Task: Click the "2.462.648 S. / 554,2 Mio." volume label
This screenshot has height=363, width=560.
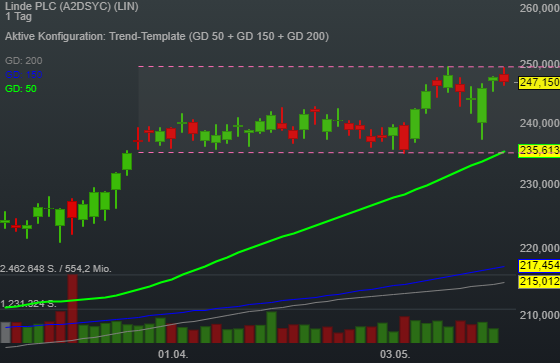Action: point(56,268)
